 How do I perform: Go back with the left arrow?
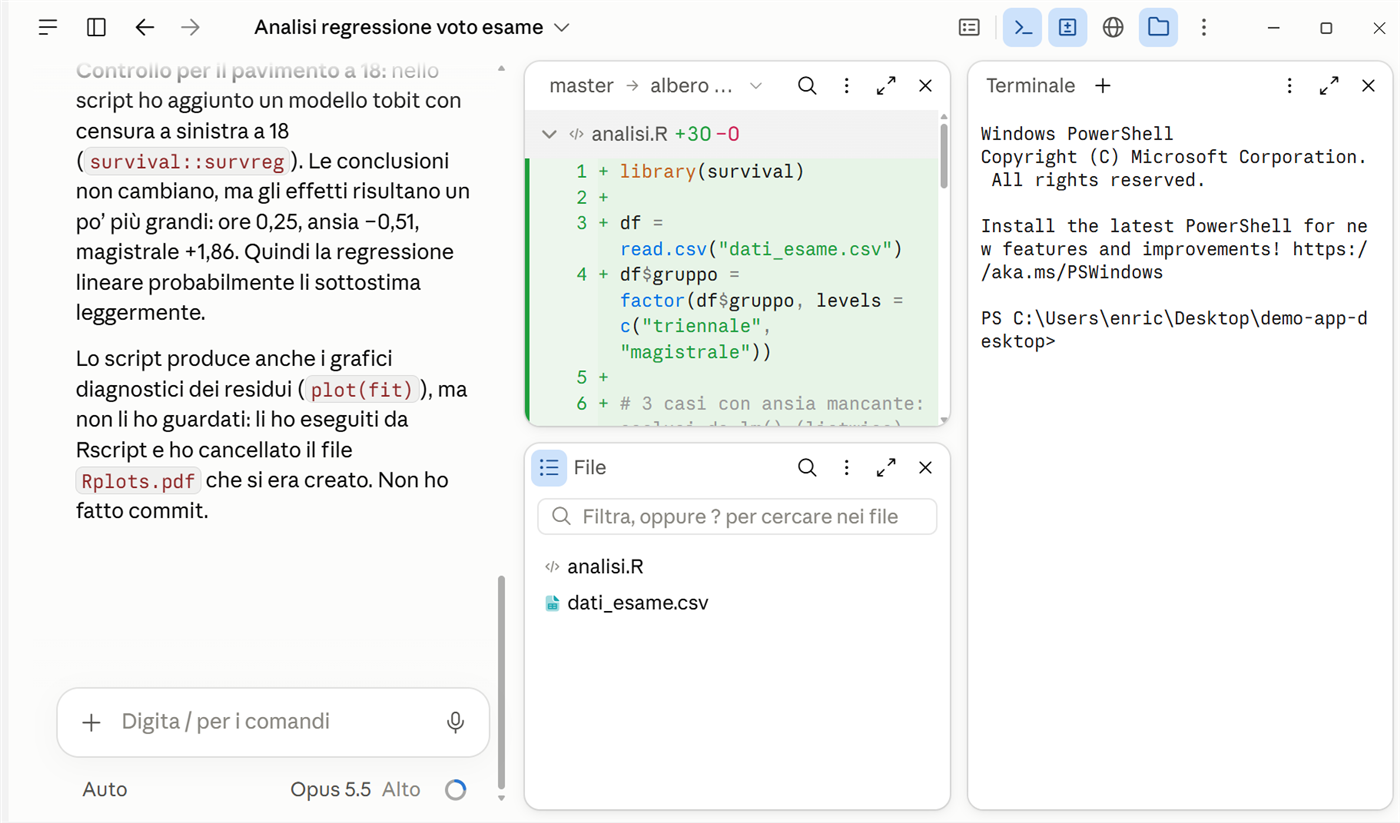145,28
